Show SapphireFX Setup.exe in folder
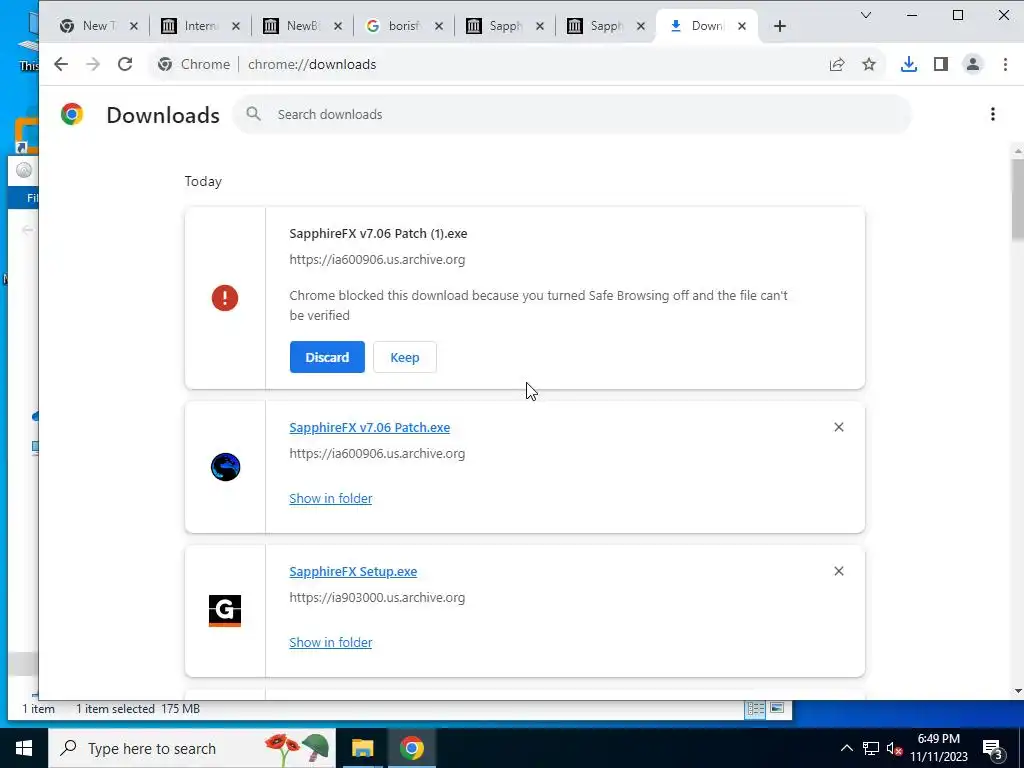Screen dimensions: 1024x768 click(x=330, y=642)
